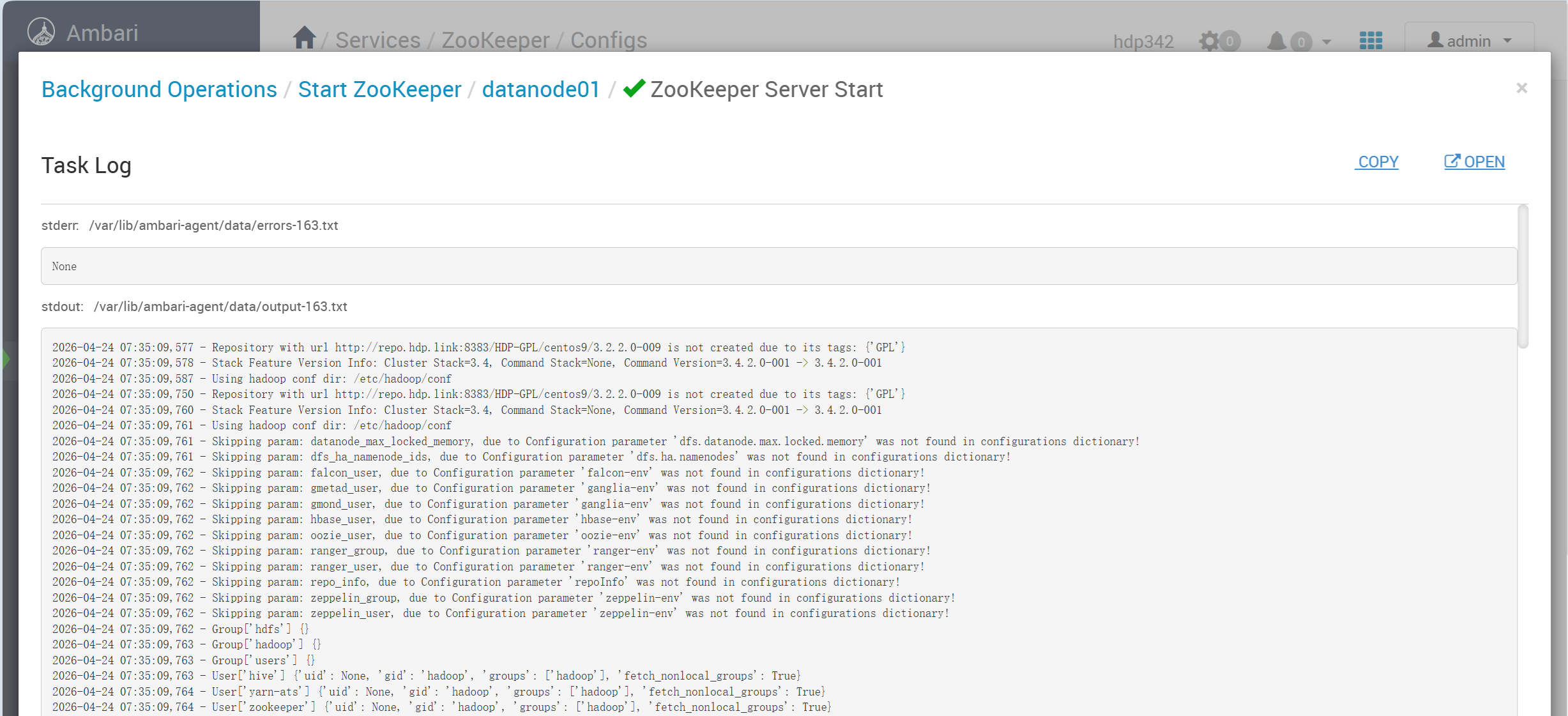Open the bell alerts icon
The height and width of the screenshot is (716, 1568).
(x=1276, y=42)
